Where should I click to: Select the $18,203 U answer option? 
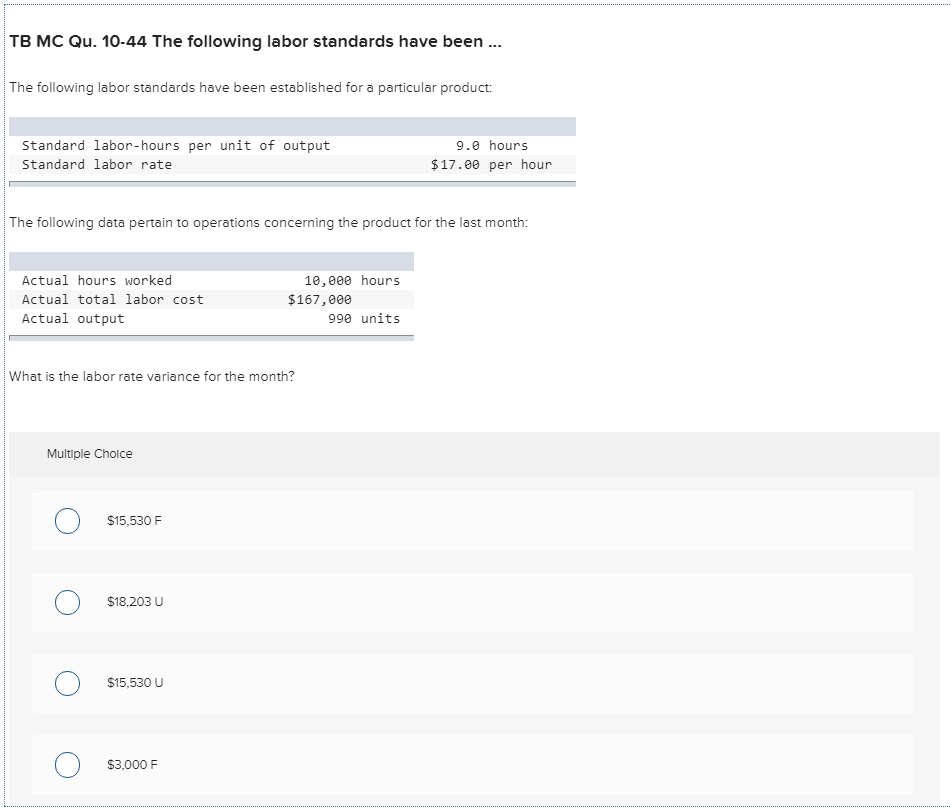click(x=68, y=601)
